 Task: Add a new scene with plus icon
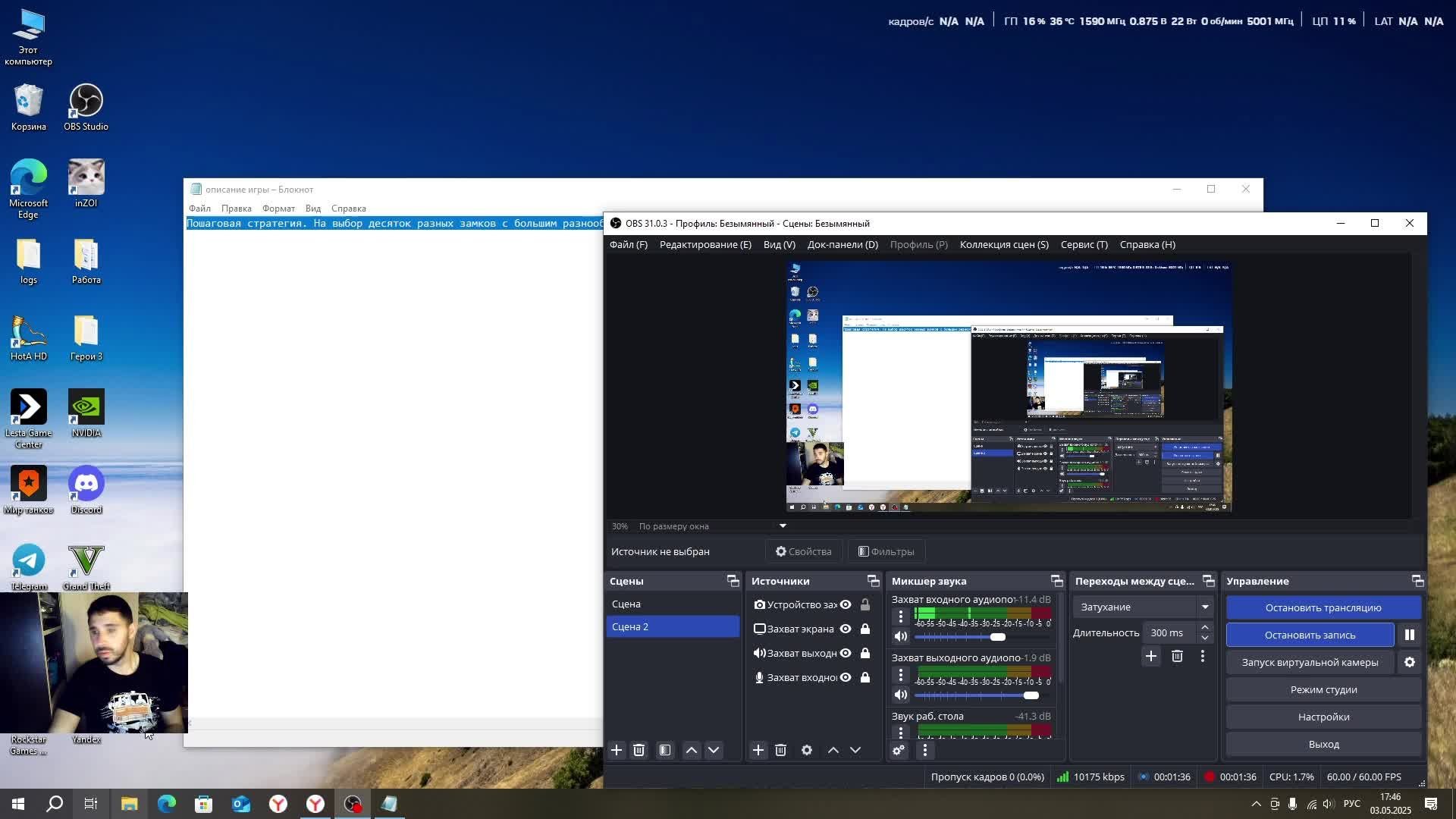(617, 750)
